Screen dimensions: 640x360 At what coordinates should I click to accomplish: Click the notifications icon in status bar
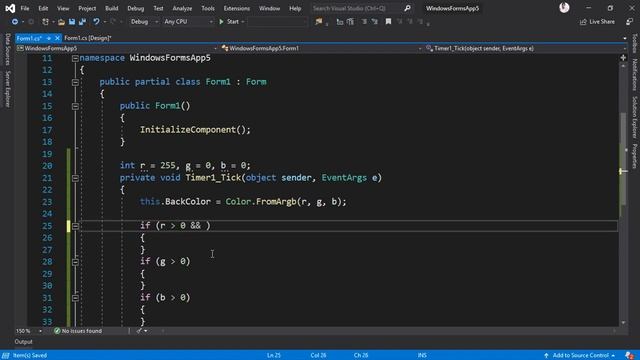click(x=630, y=356)
